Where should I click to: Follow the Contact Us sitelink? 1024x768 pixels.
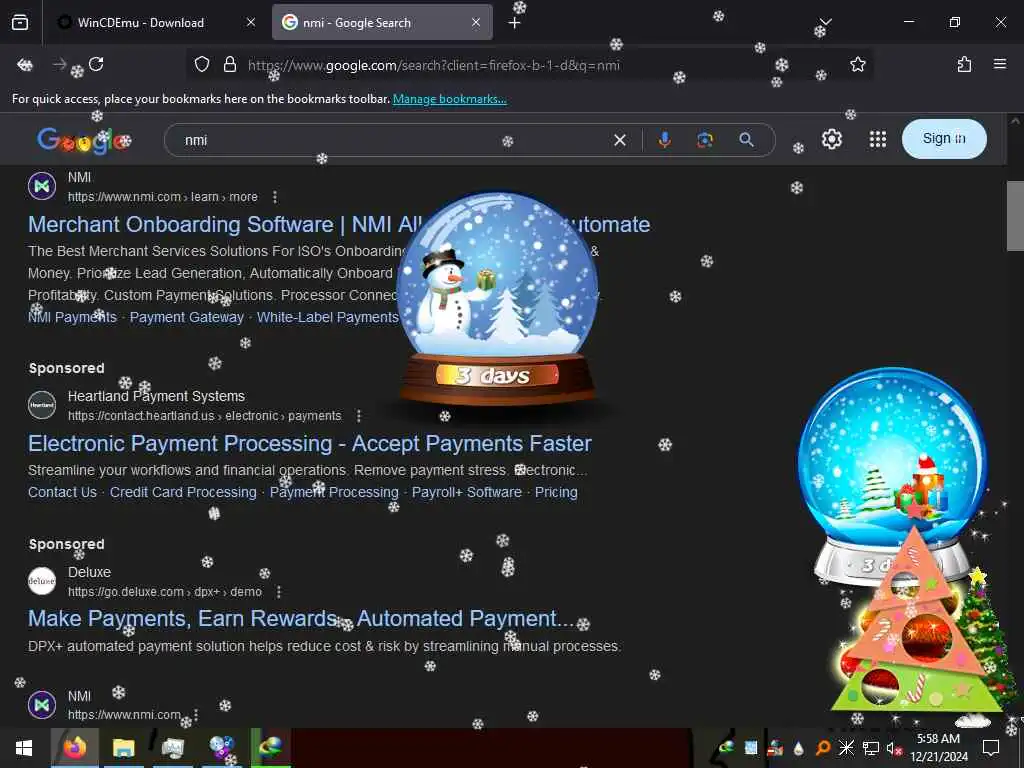(62, 492)
